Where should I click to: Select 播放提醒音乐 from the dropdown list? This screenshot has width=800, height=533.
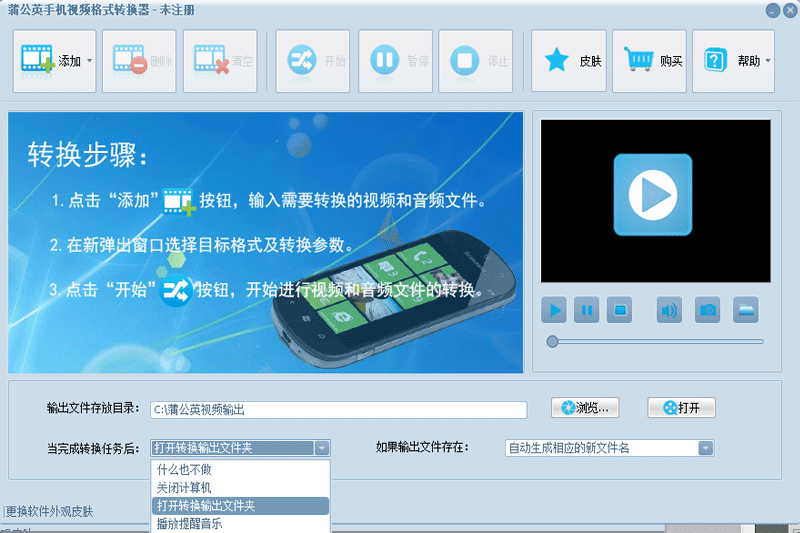click(x=240, y=524)
